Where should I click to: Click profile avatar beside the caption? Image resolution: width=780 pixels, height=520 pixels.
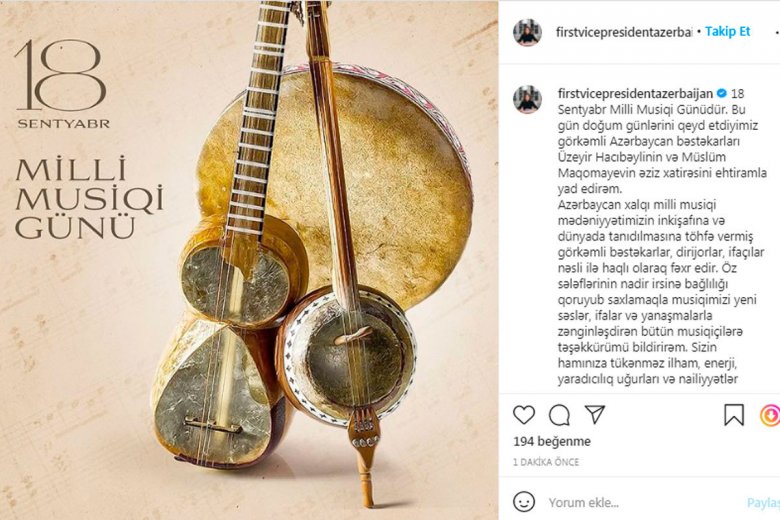(527, 100)
